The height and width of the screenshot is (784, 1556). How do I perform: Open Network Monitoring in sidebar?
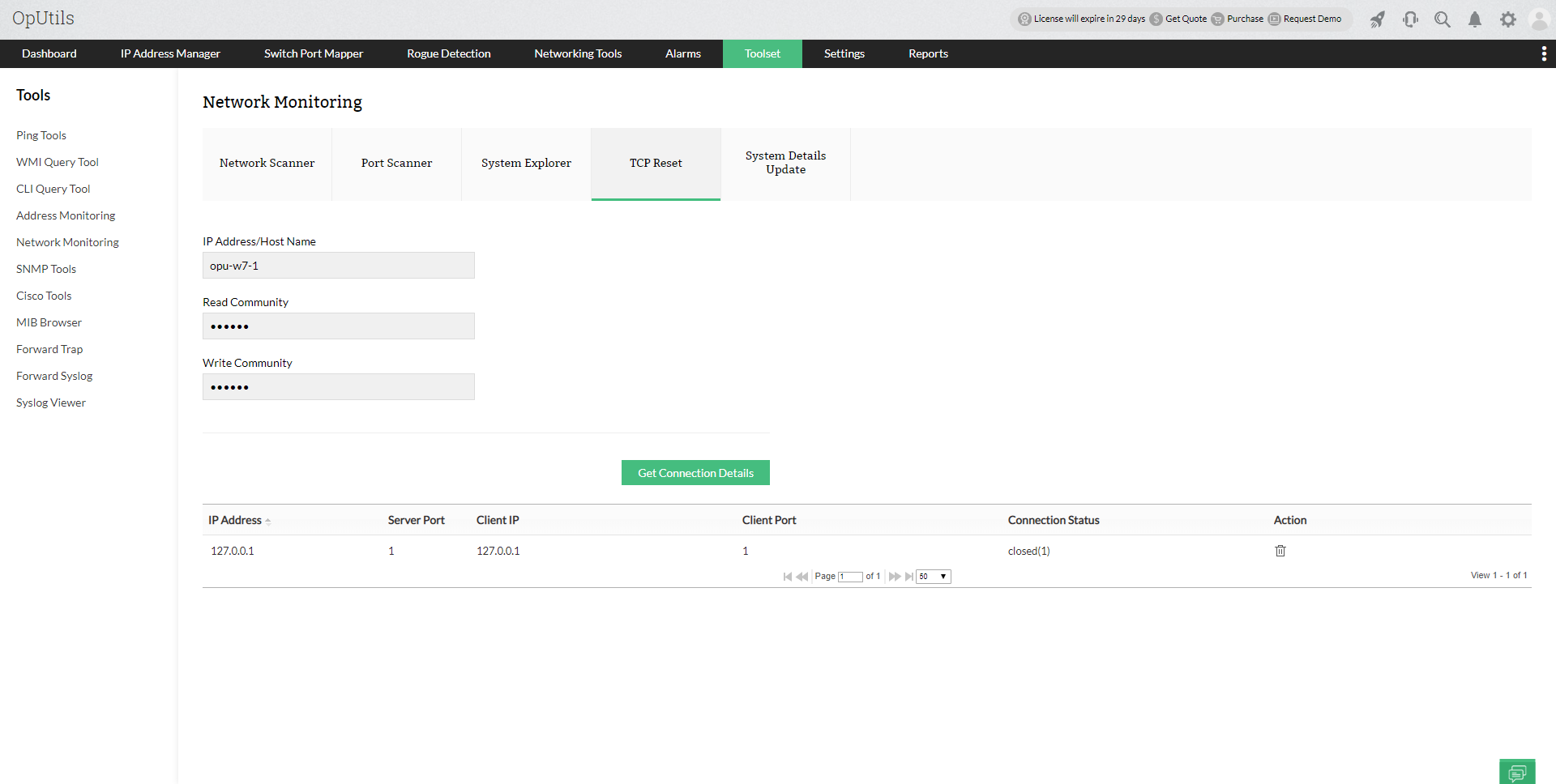click(x=67, y=242)
